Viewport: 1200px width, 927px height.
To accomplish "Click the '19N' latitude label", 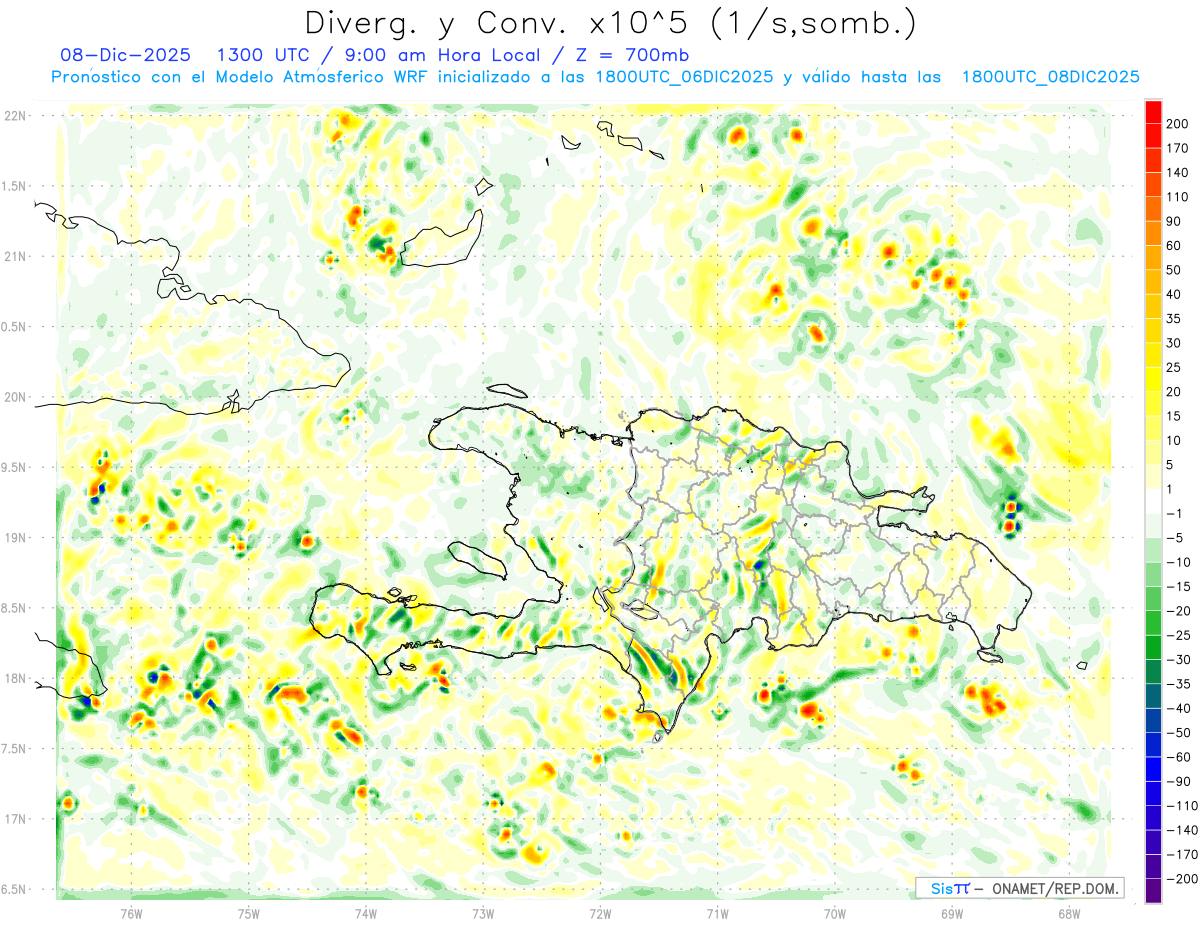I will click(15, 538).
